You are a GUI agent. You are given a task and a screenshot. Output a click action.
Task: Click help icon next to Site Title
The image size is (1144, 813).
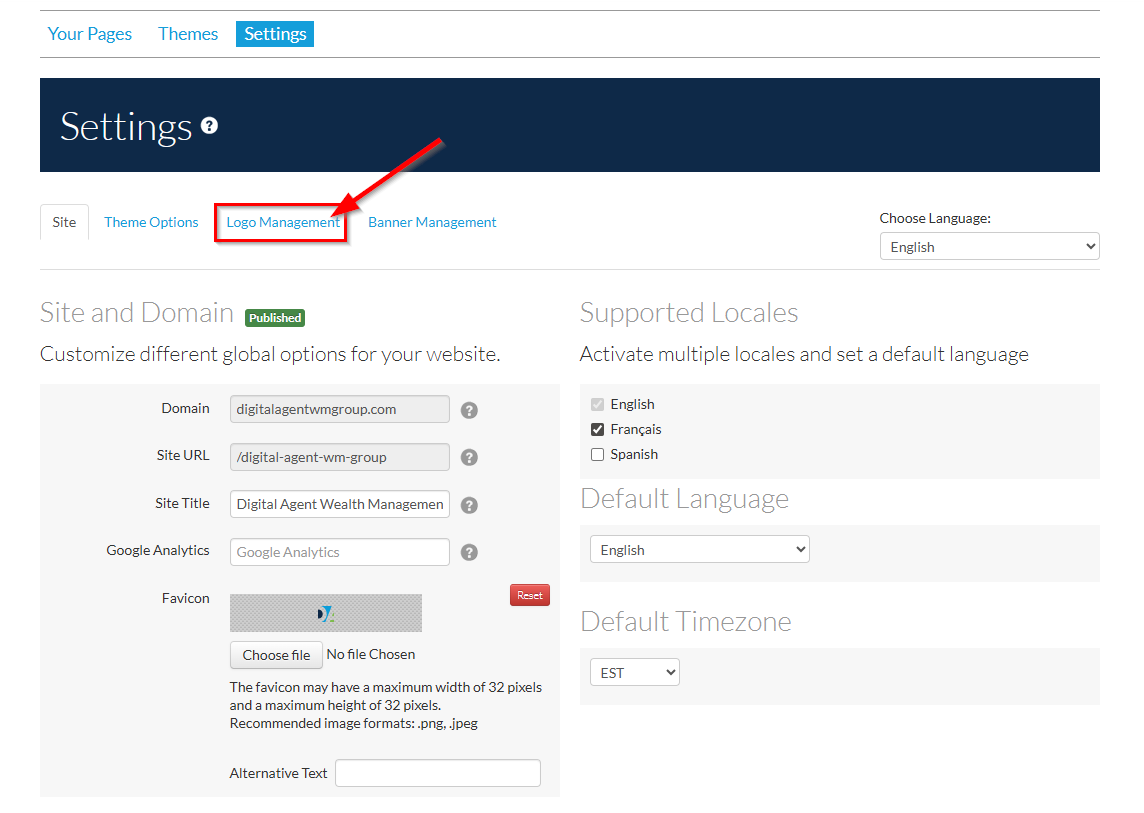point(469,505)
